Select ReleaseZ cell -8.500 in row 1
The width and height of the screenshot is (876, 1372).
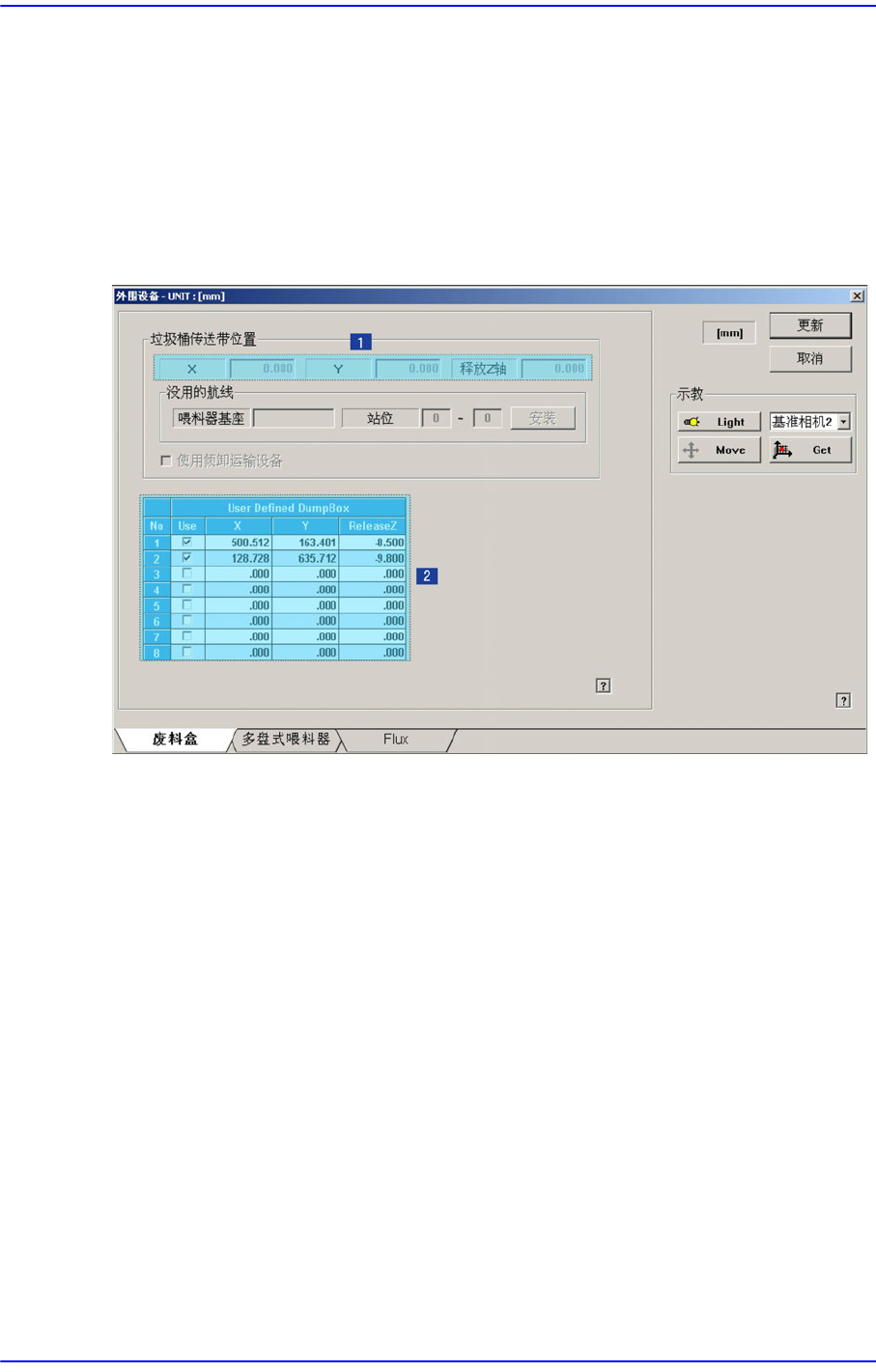coord(373,543)
